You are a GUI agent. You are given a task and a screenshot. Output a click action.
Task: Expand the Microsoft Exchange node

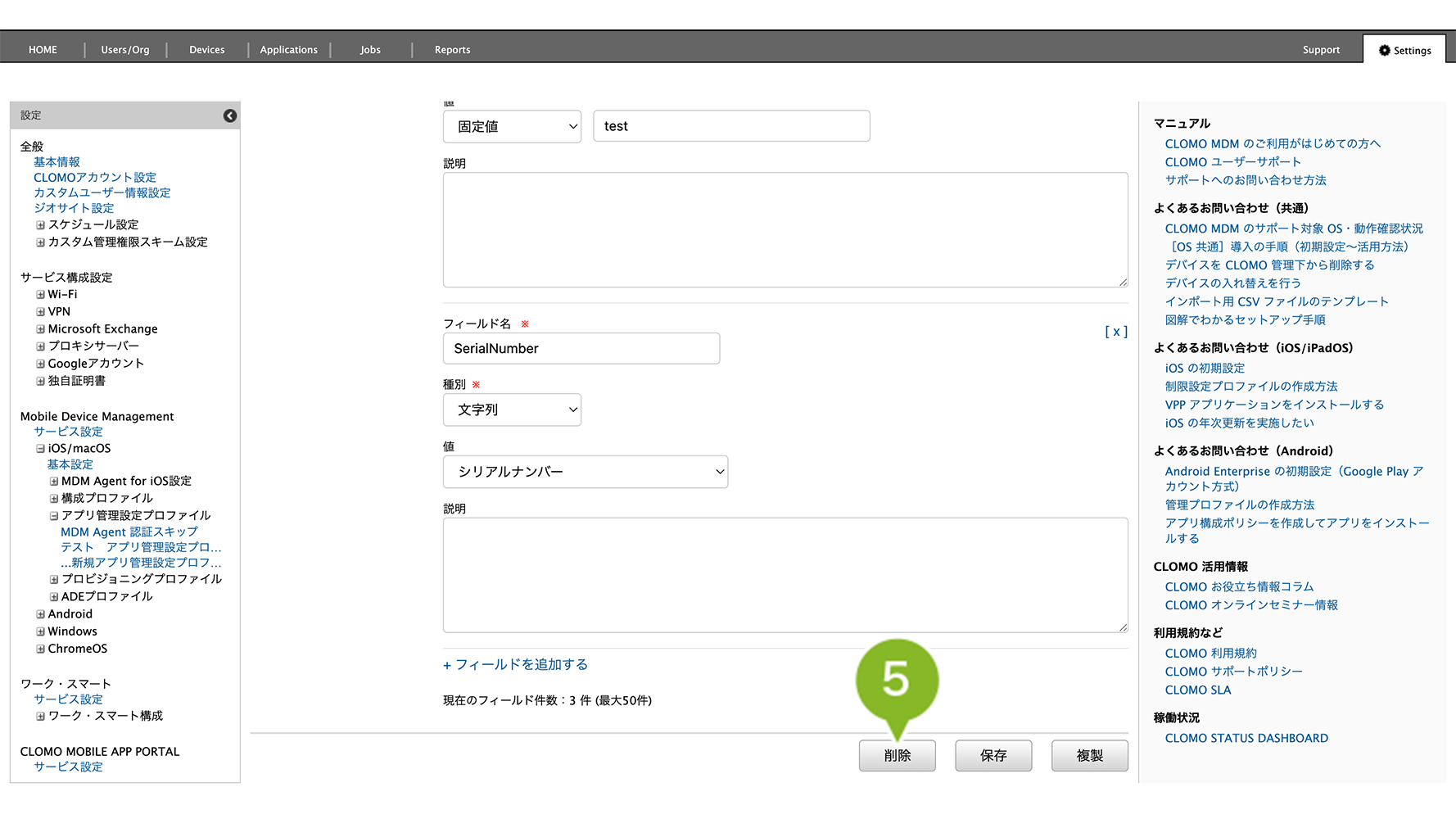click(40, 329)
